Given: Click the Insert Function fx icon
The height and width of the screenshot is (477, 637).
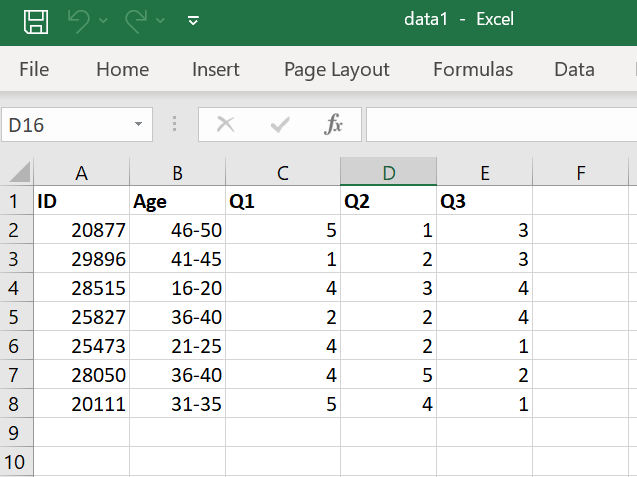Looking at the screenshot, I should coord(334,124).
